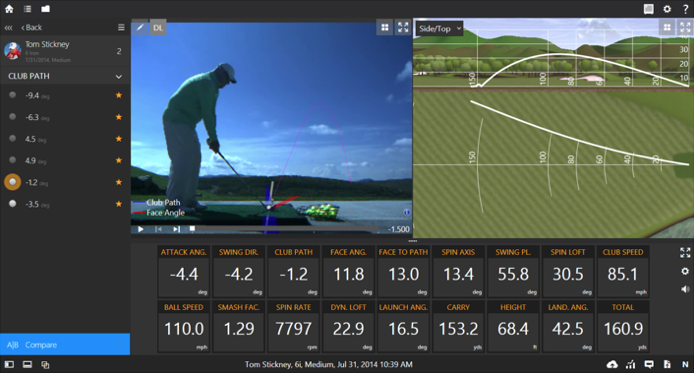Play the swing video

coord(140,229)
